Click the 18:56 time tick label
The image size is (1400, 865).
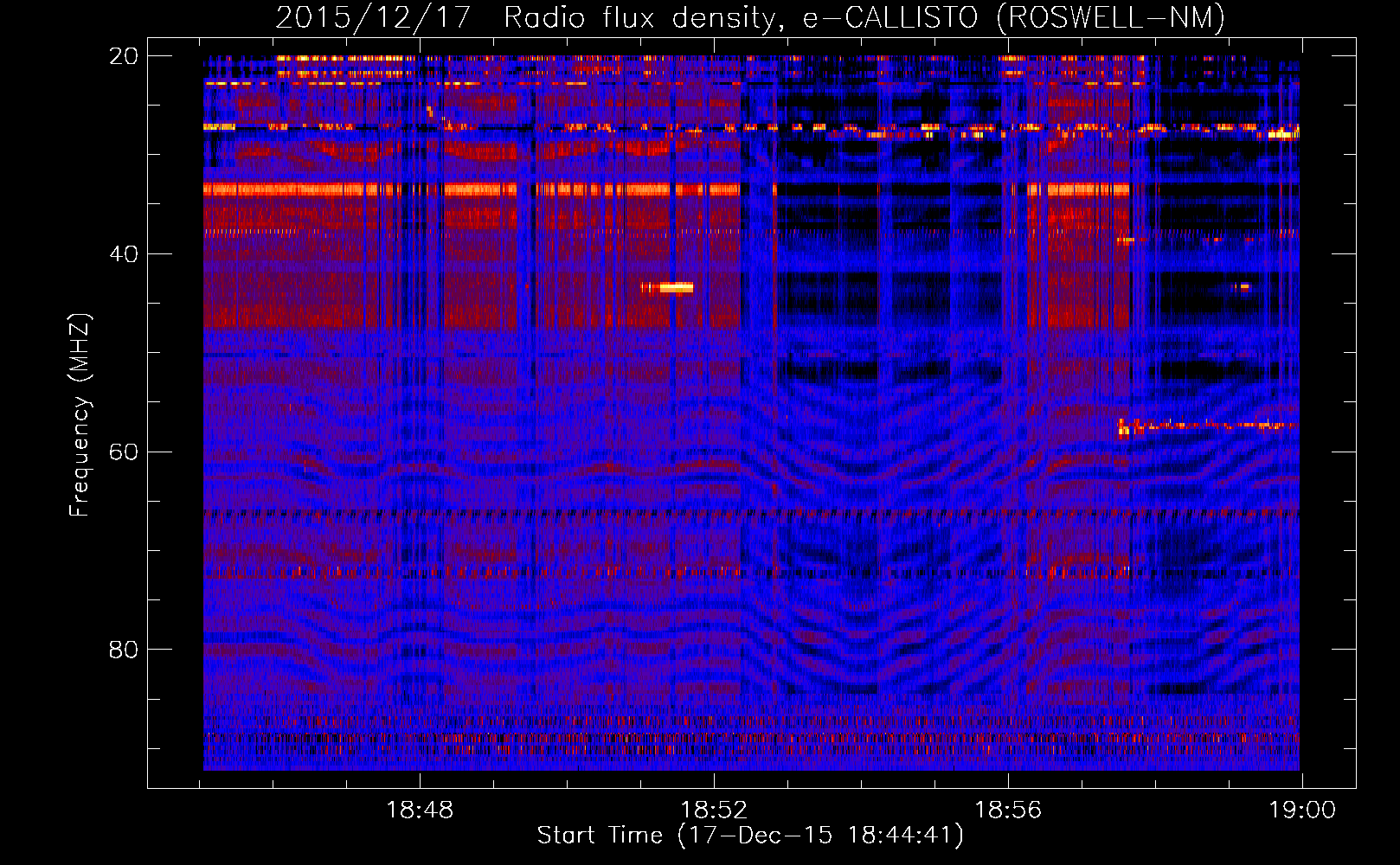coord(1008,811)
